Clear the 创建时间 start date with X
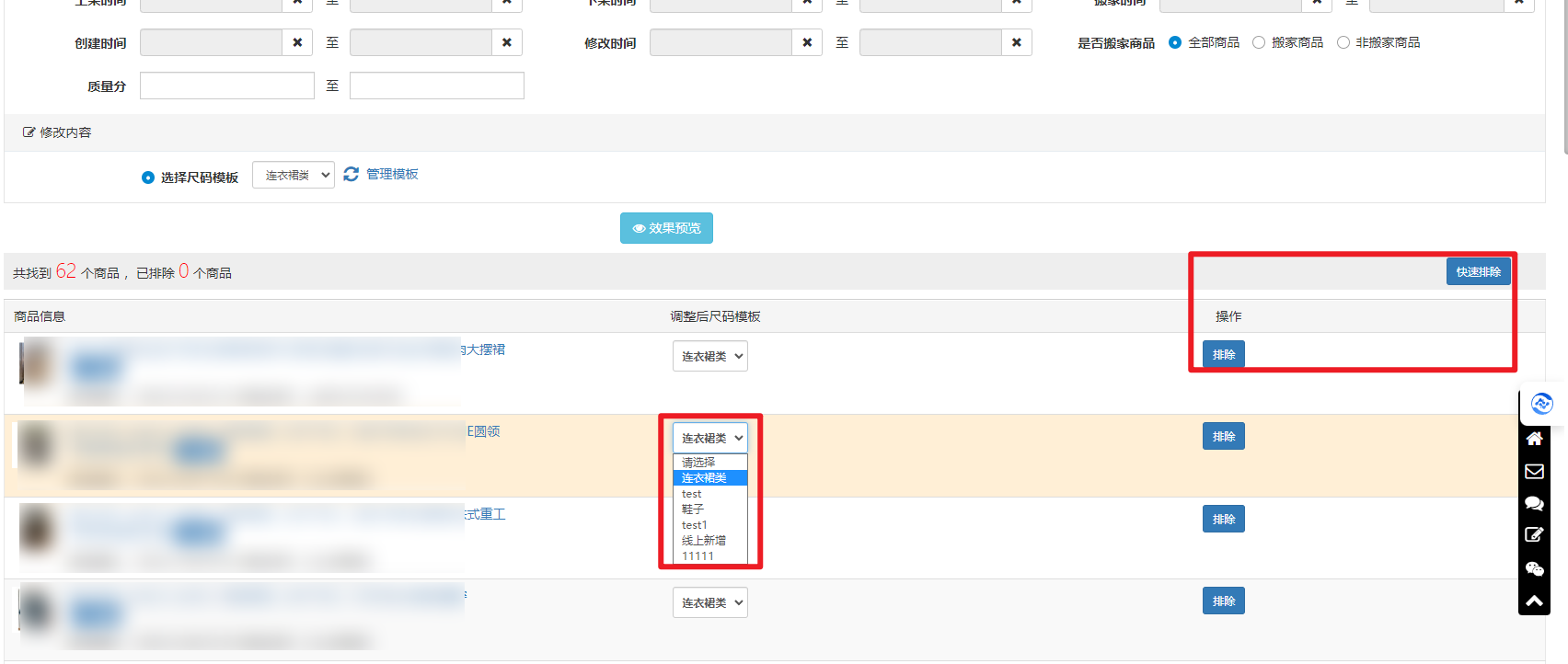This screenshot has height=664, width=1568. (297, 42)
